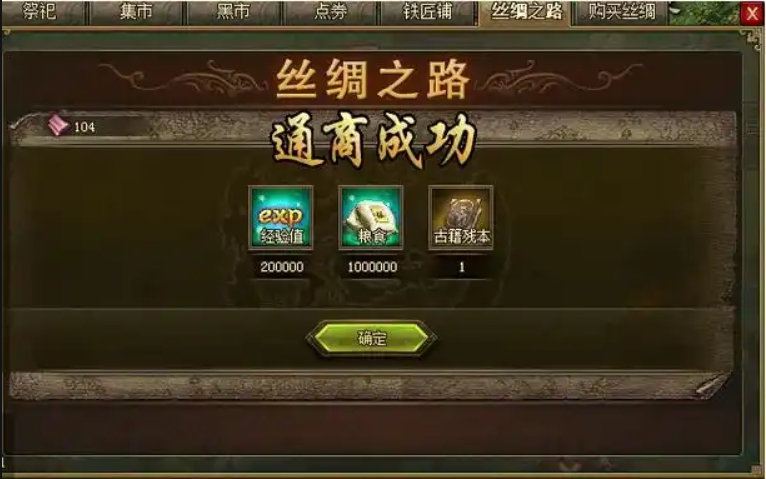Select the active 丝绸之路 tab
The image size is (766, 479).
[525, 12]
